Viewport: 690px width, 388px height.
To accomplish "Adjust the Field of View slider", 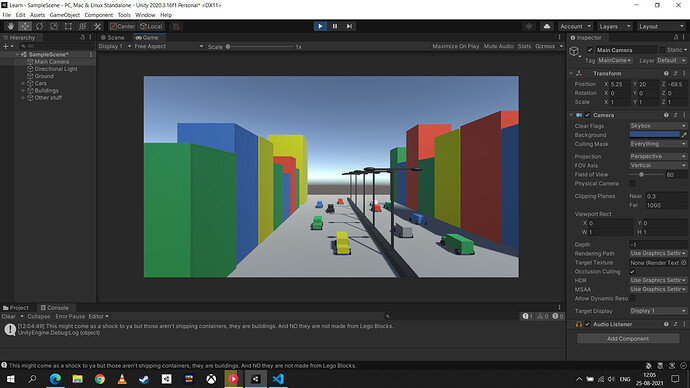I will coord(646,175).
